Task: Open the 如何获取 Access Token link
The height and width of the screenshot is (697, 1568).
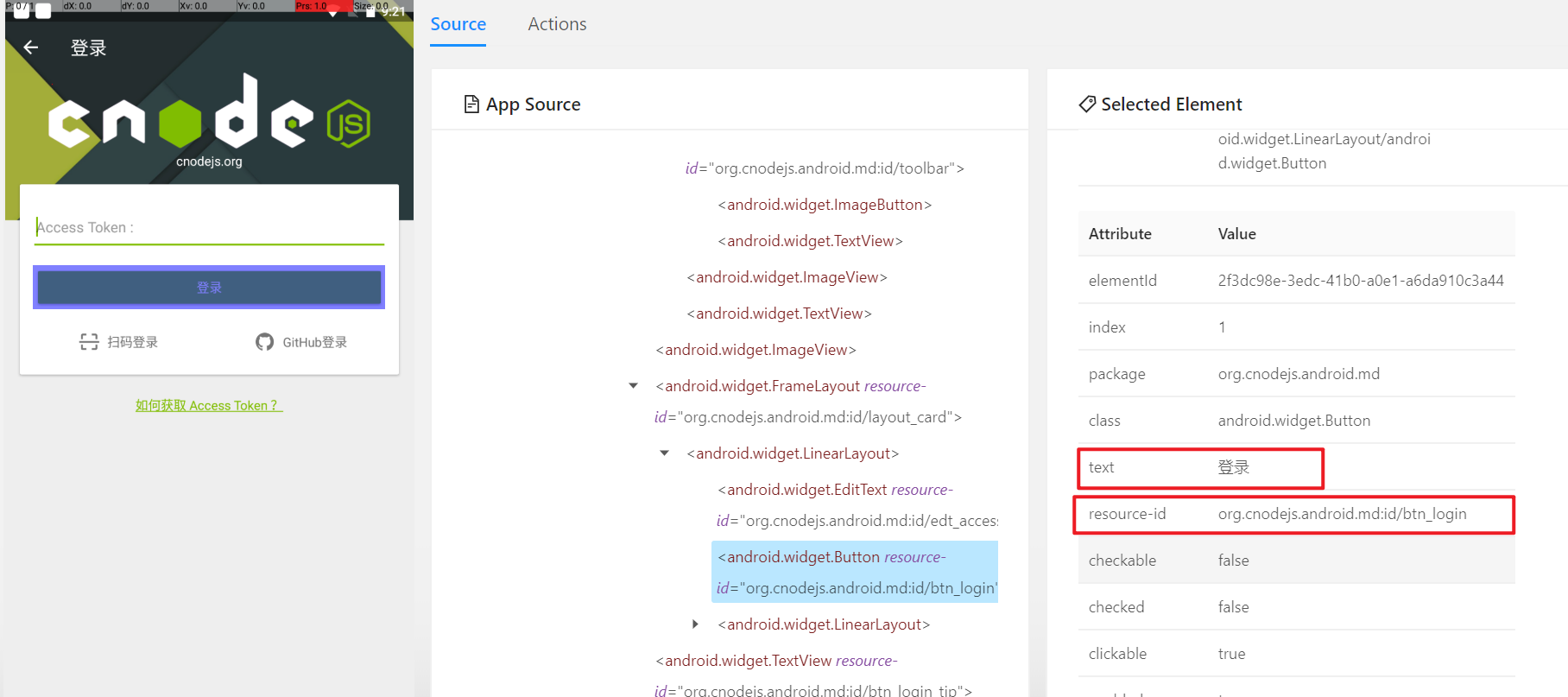Action: click(x=209, y=405)
